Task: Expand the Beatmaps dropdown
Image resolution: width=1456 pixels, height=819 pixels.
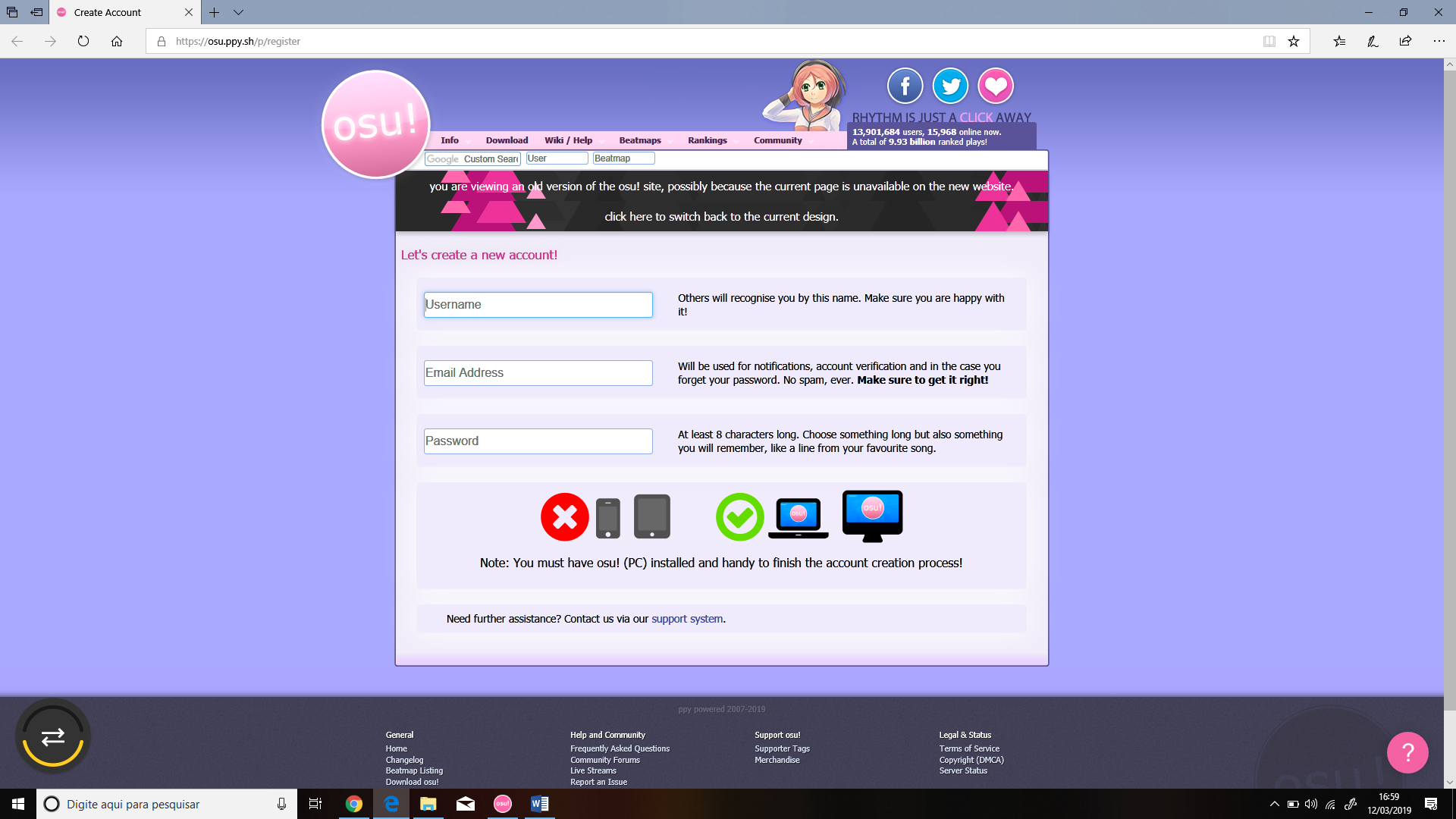Action: pos(640,140)
